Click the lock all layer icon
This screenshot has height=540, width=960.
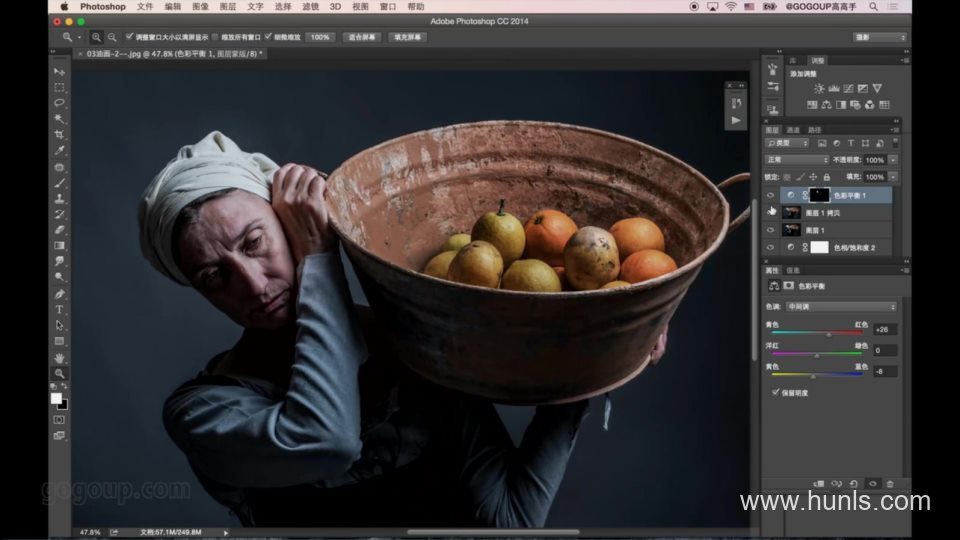(827, 177)
